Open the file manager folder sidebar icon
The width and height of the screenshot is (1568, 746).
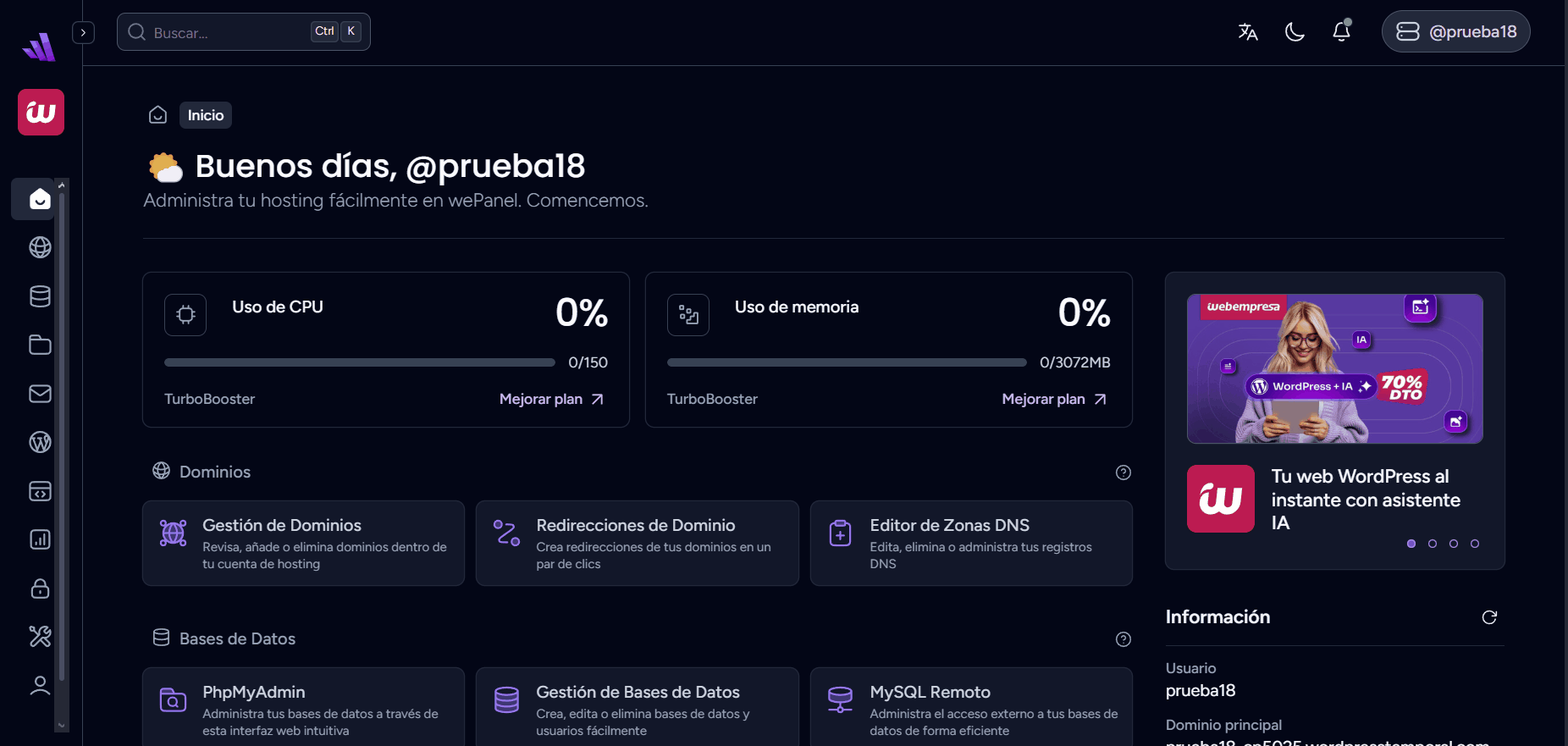[x=40, y=345]
